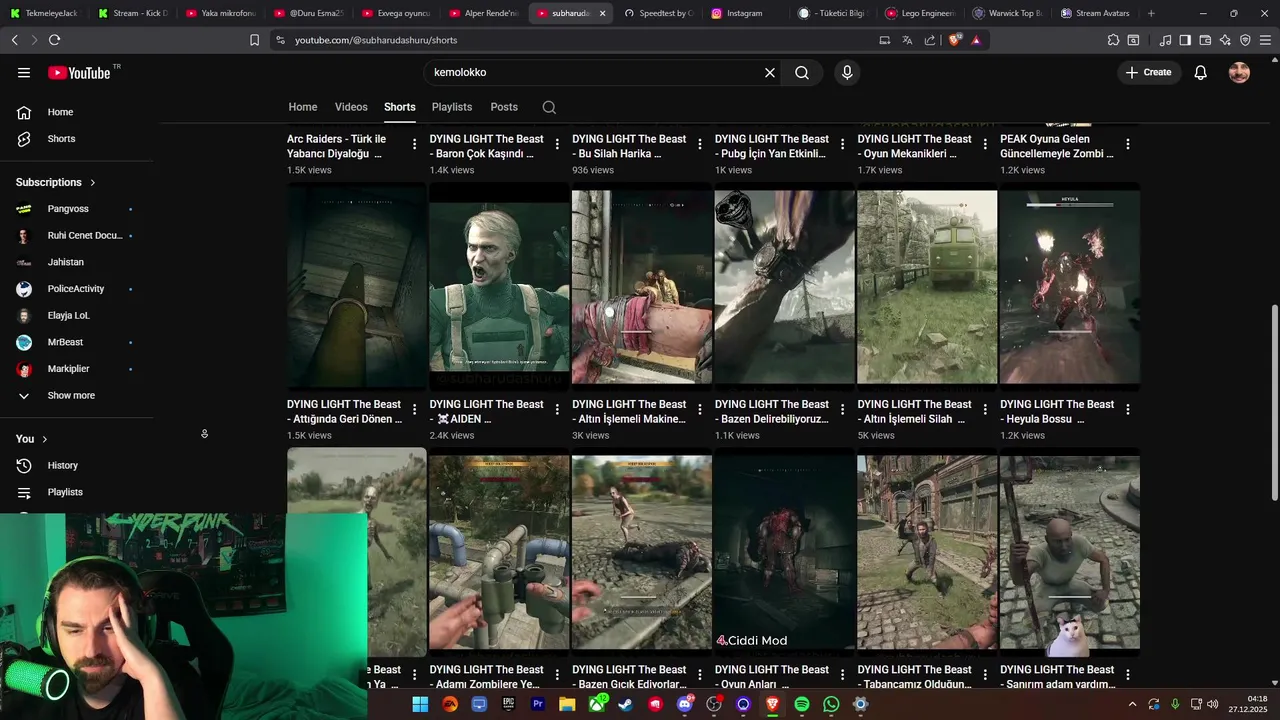Open the account avatar menu
Image resolution: width=1280 pixels, height=720 pixels.
pos(1239,72)
